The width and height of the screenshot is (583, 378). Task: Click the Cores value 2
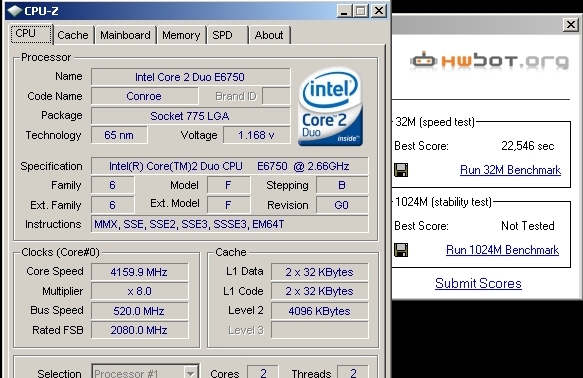click(263, 372)
